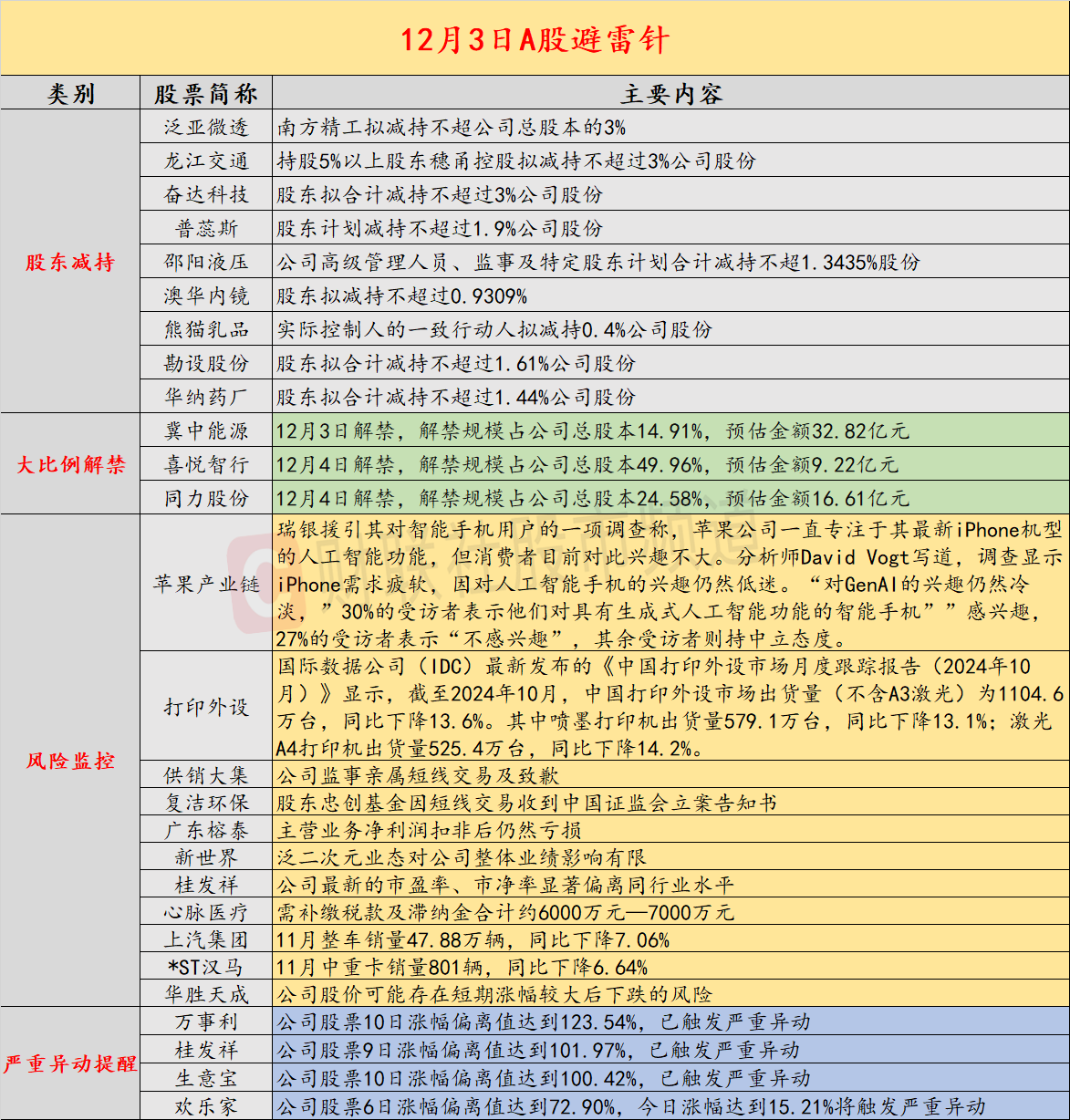Select the 类别 column header
Viewport: 1070px width, 1120px height.
point(70,93)
